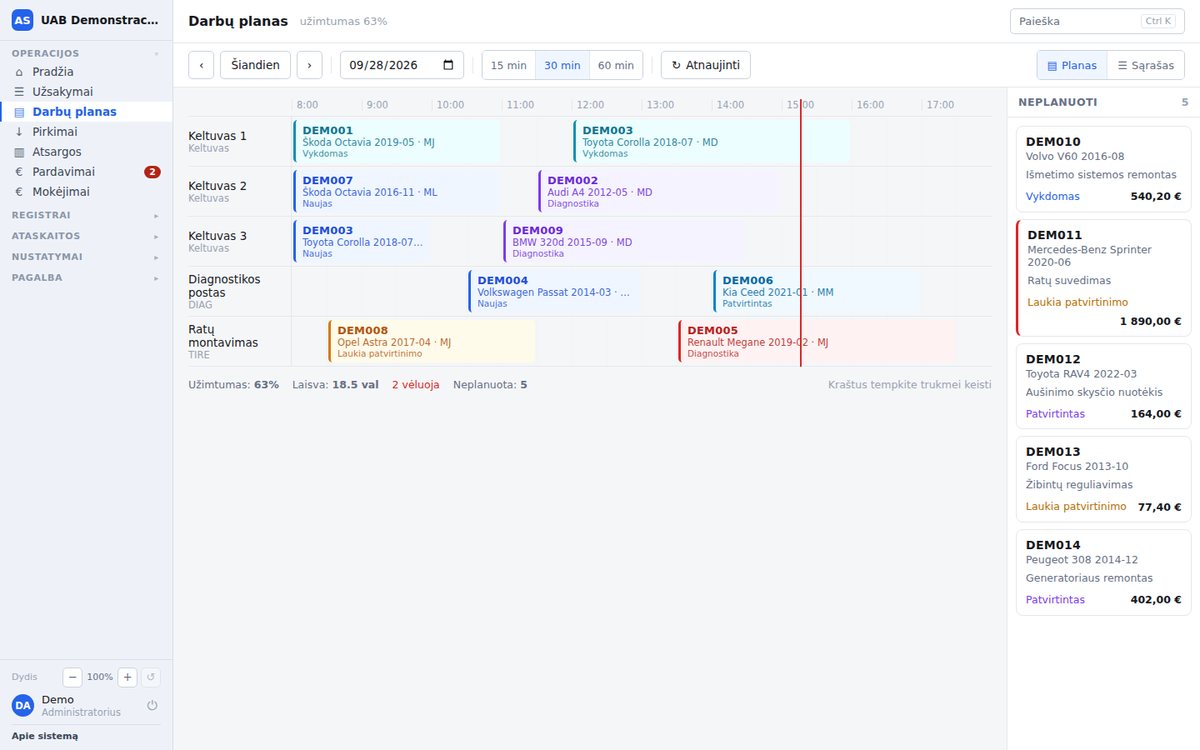The image size is (1200, 750).
Task: Go to previous day with left chevron
Action: click(201, 65)
